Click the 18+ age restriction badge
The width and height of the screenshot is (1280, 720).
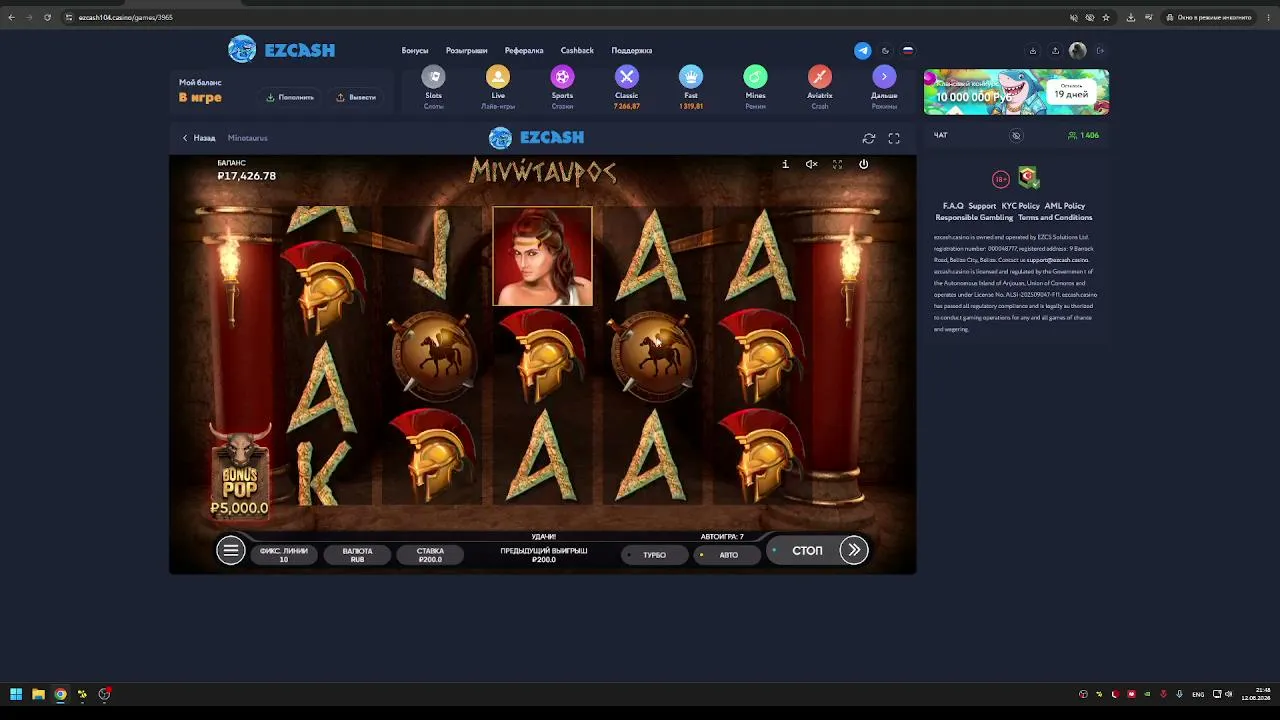(1001, 179)
